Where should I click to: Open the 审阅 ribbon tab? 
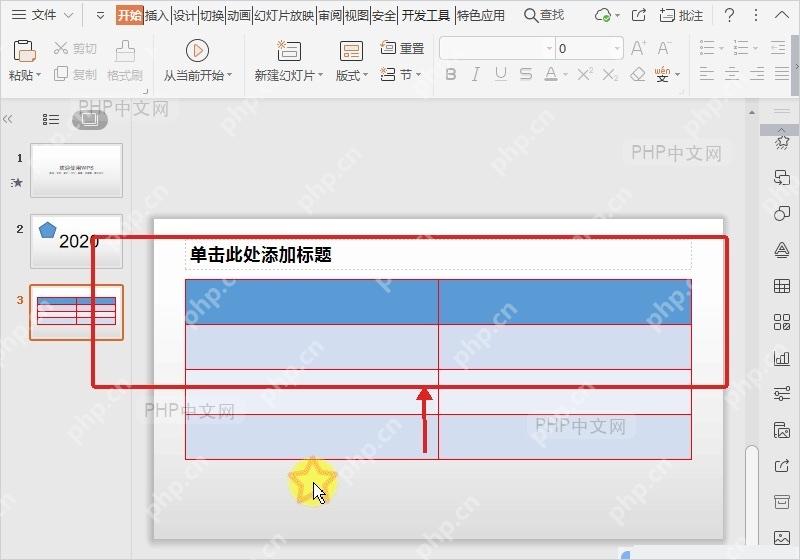330,15
